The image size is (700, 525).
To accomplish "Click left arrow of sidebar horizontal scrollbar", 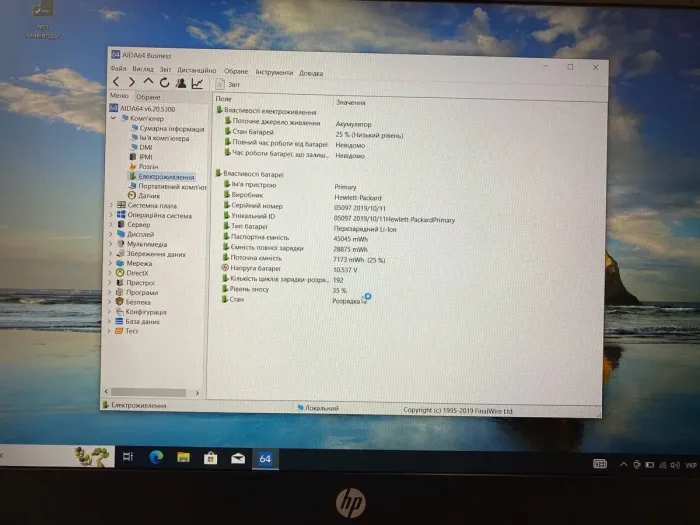I will pos(106,392).
